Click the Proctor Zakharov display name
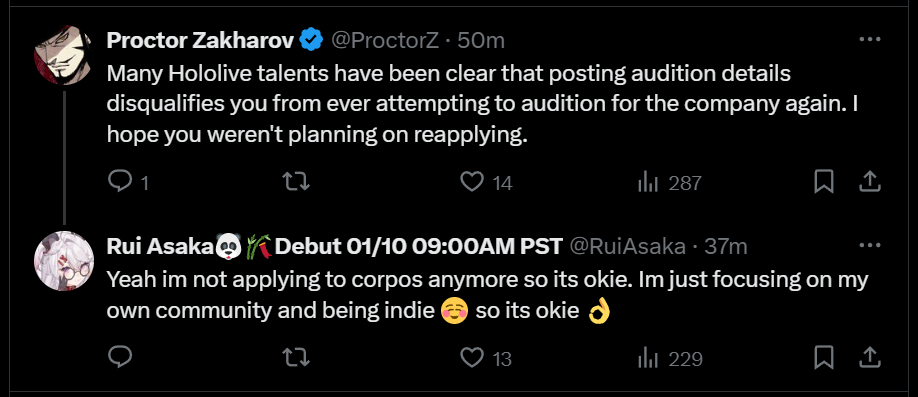The image size is (918, 397). 200,40
